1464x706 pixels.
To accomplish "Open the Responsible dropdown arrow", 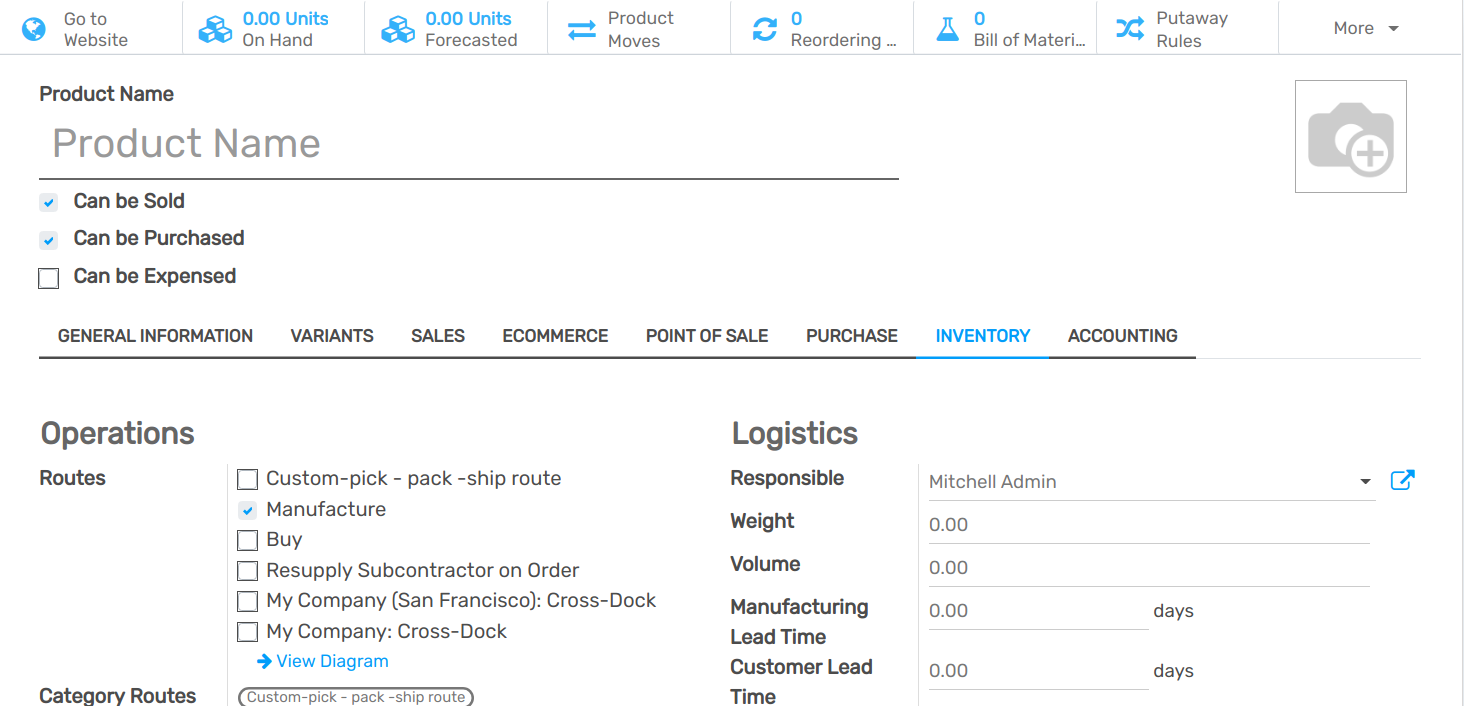I will click(1365, 482).
